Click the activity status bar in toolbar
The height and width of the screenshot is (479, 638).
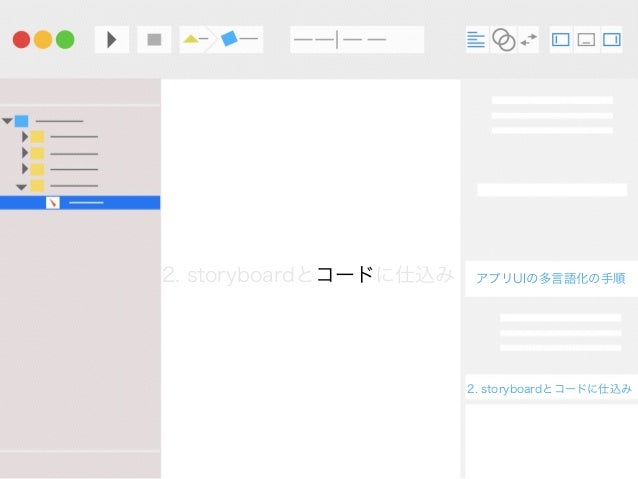point(357,39)
